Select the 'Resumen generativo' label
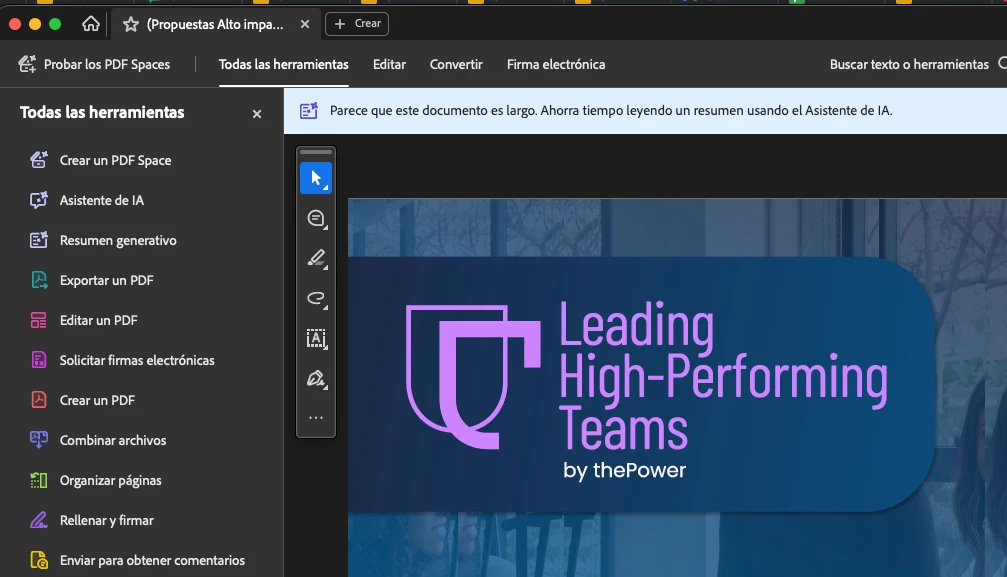Viewport: 1007px width, 577px height. coord(118,240)
